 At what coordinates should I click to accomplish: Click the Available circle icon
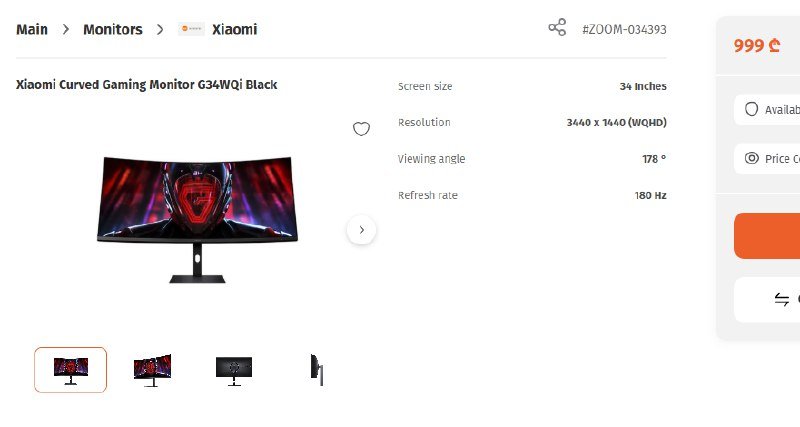pos(751,109)
